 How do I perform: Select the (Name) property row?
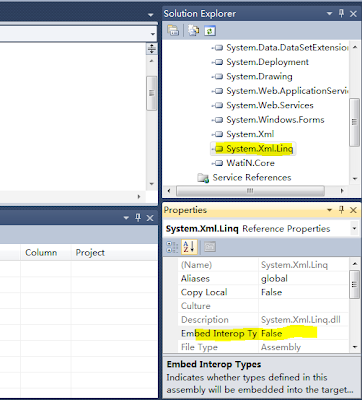pyautogui.click(x=263, y=265)
